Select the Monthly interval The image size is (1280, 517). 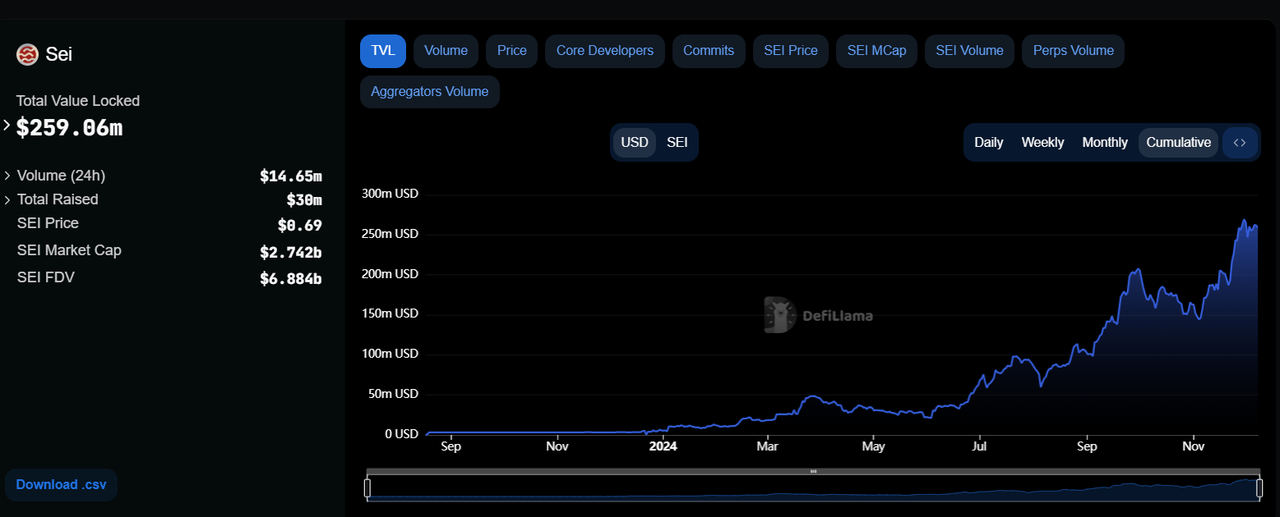pos(1105,142)
